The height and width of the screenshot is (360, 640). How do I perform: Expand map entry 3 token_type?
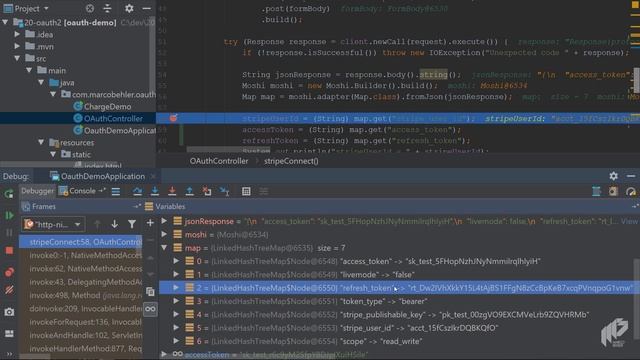pyautogui.click(x=176, y=301)
